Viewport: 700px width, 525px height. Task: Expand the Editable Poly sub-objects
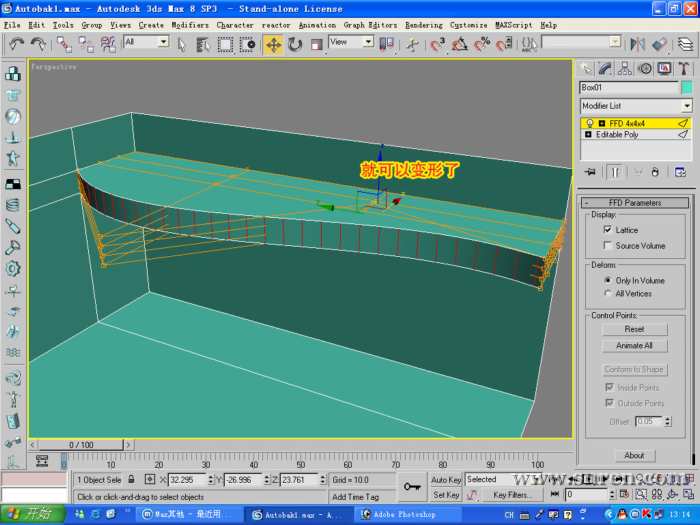coord(588,134)
